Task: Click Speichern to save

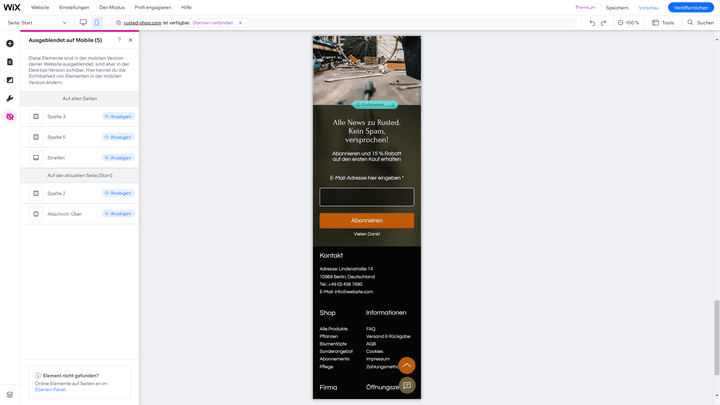Action: (x=617, y=8)
